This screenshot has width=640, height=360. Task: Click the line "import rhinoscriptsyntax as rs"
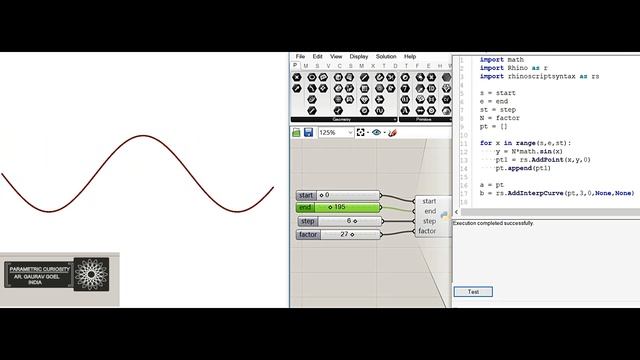539,76
